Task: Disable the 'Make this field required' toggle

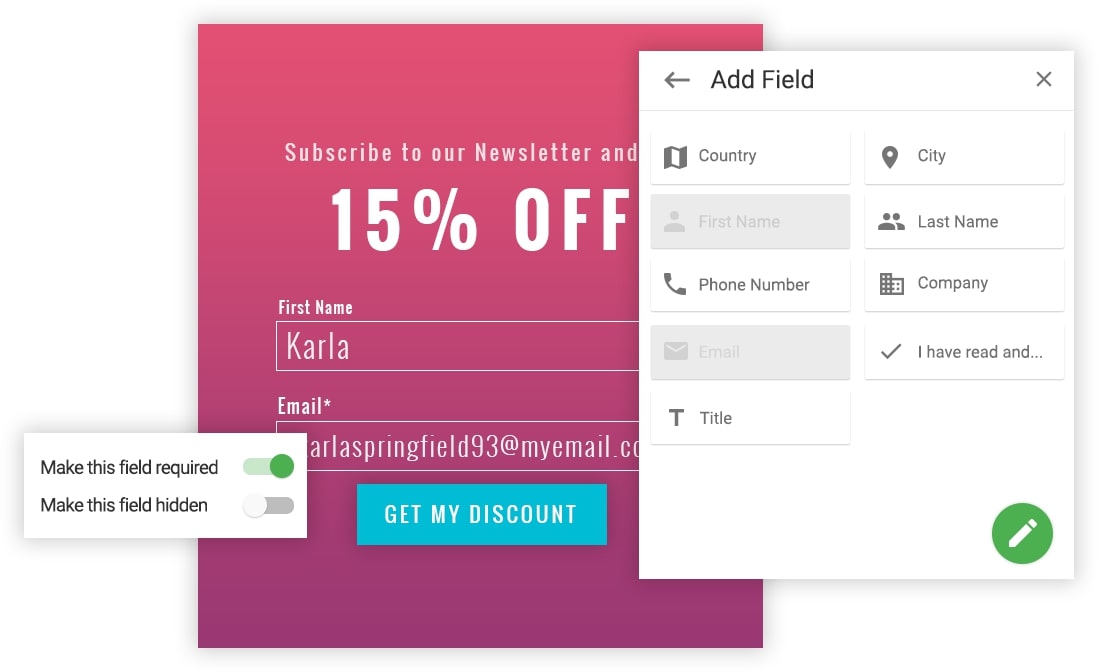Action: pyautogui.click(x=269, y=466)
